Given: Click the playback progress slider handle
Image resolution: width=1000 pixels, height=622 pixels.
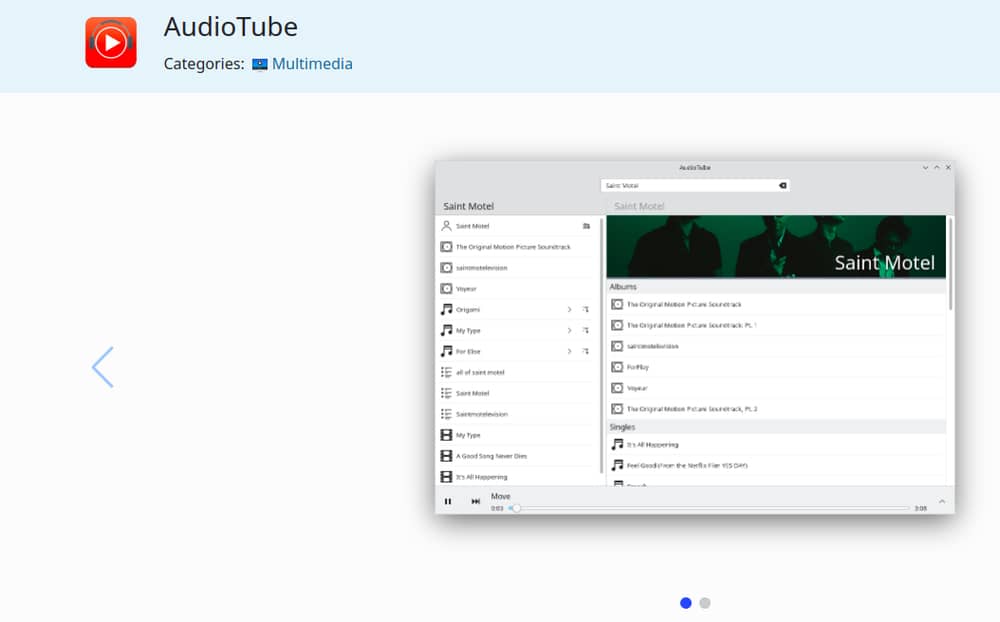Looking at the screenshot, I should coord(516,508).
